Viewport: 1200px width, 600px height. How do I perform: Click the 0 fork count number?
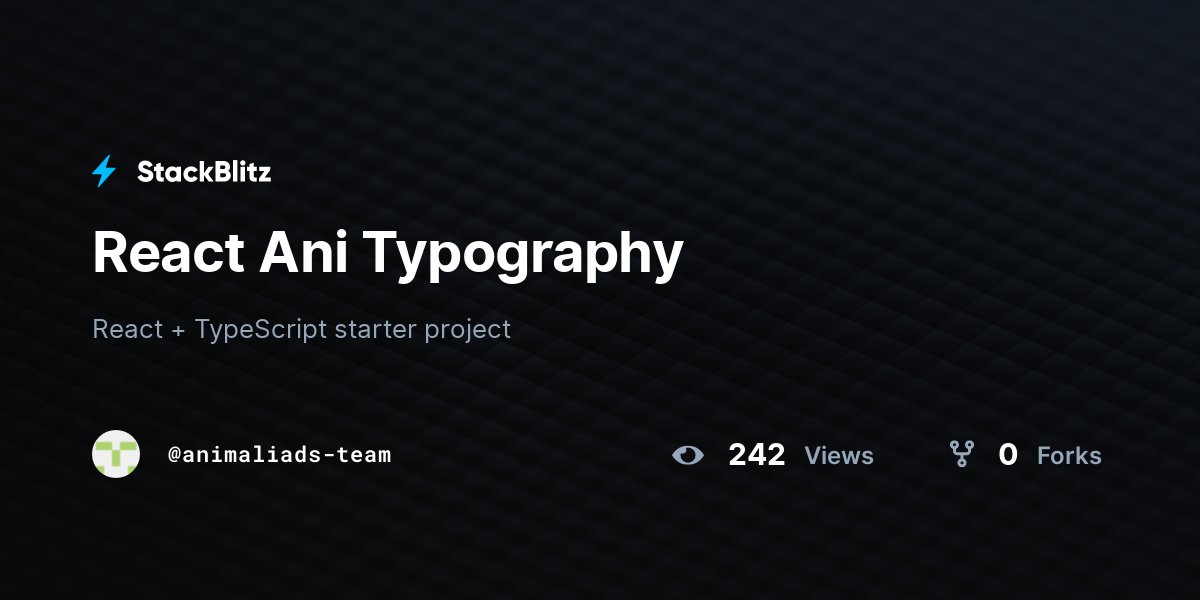pyautogui.click(x=1008, y=455)
